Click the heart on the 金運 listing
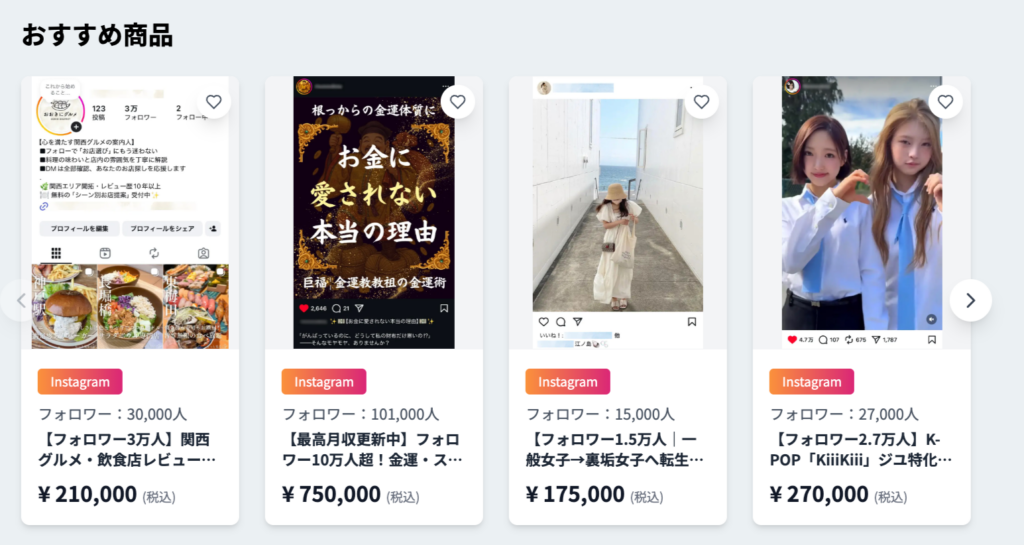Image resolution: width=1024 pixels, height=545 pixels. pyautogui.click(x=457, y=101)
